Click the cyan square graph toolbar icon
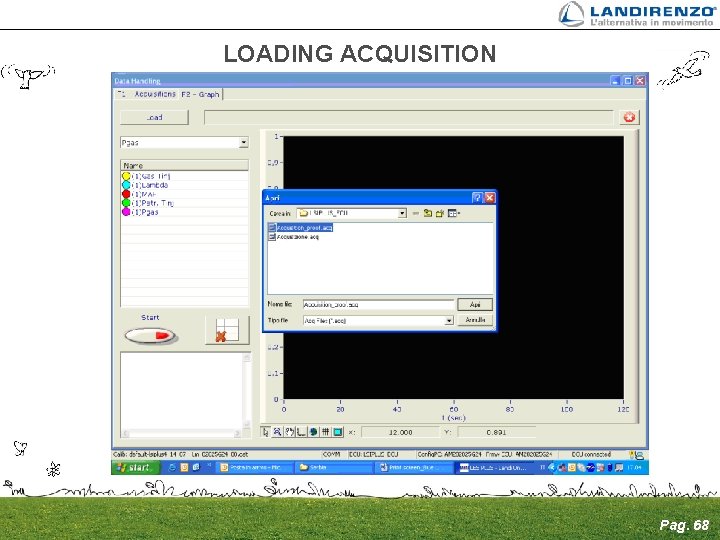This screenshot has height=540, width=720. pos(338,432)
